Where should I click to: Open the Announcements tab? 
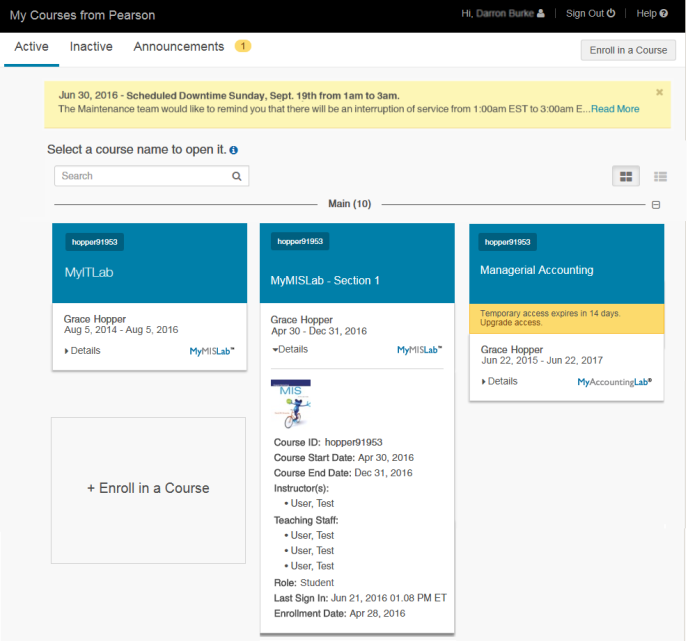179,47
